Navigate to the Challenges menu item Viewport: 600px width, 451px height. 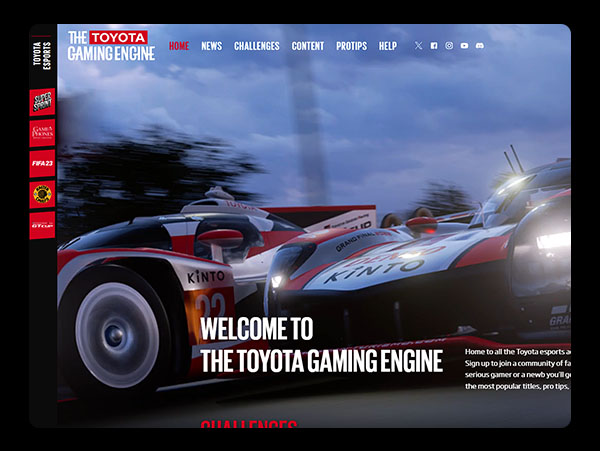(x=256, y=46)
